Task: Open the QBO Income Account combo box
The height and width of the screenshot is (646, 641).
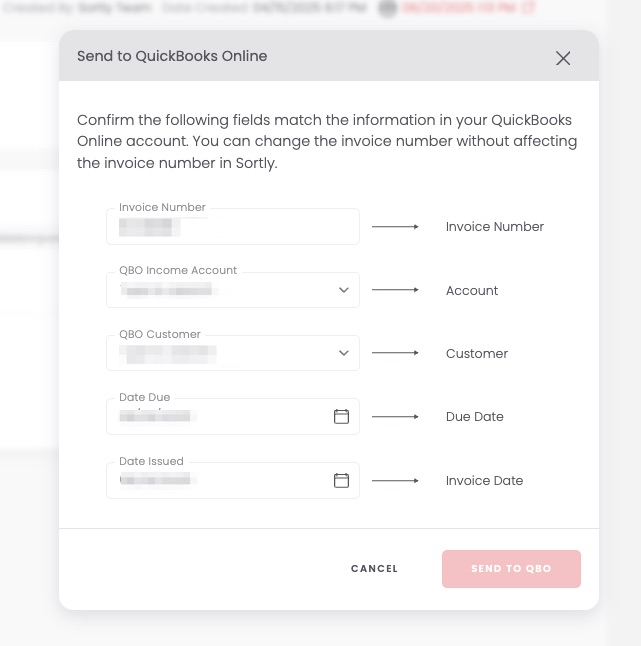Action: click(220, 290)
